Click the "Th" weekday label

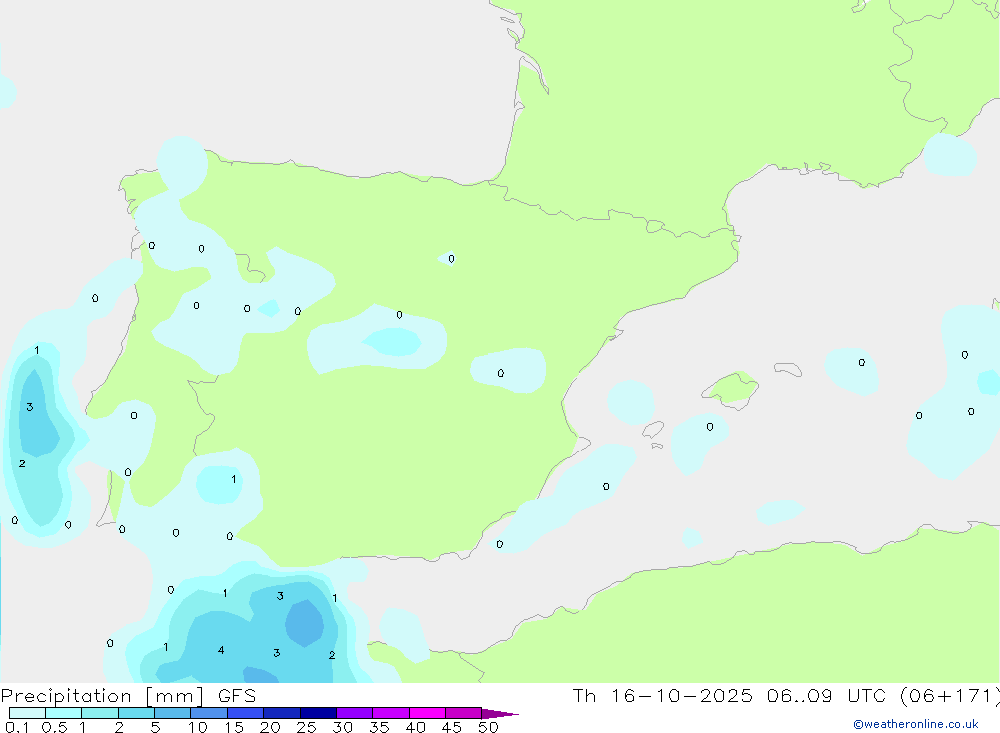584,696
